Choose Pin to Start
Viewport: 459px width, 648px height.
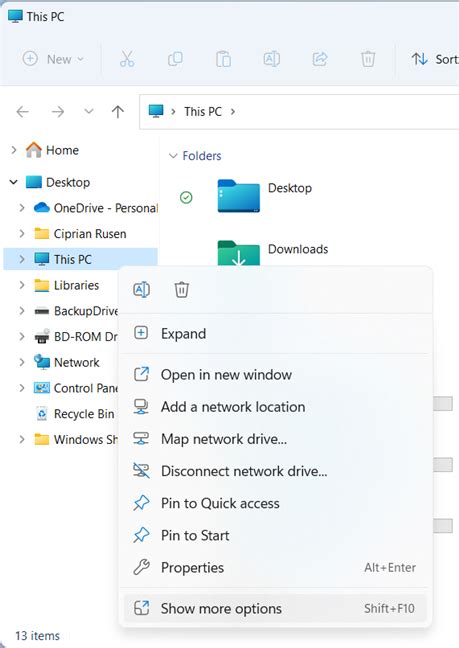(x=275, y=535)
